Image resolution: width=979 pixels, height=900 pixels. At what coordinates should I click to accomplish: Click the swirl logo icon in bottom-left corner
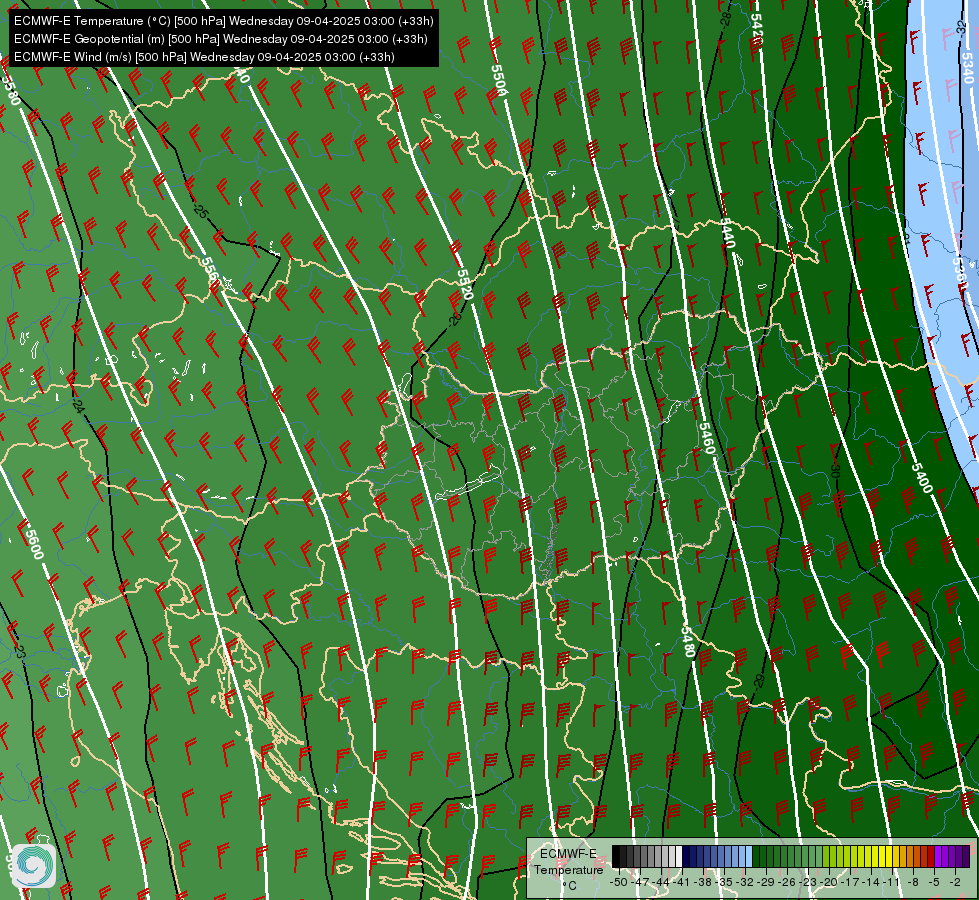[x=34, y=865]
